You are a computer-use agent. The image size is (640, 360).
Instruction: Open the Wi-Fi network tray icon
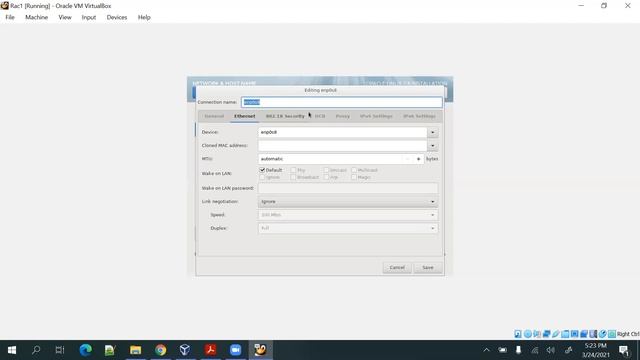pyautogui.click(x=535, y=350)
